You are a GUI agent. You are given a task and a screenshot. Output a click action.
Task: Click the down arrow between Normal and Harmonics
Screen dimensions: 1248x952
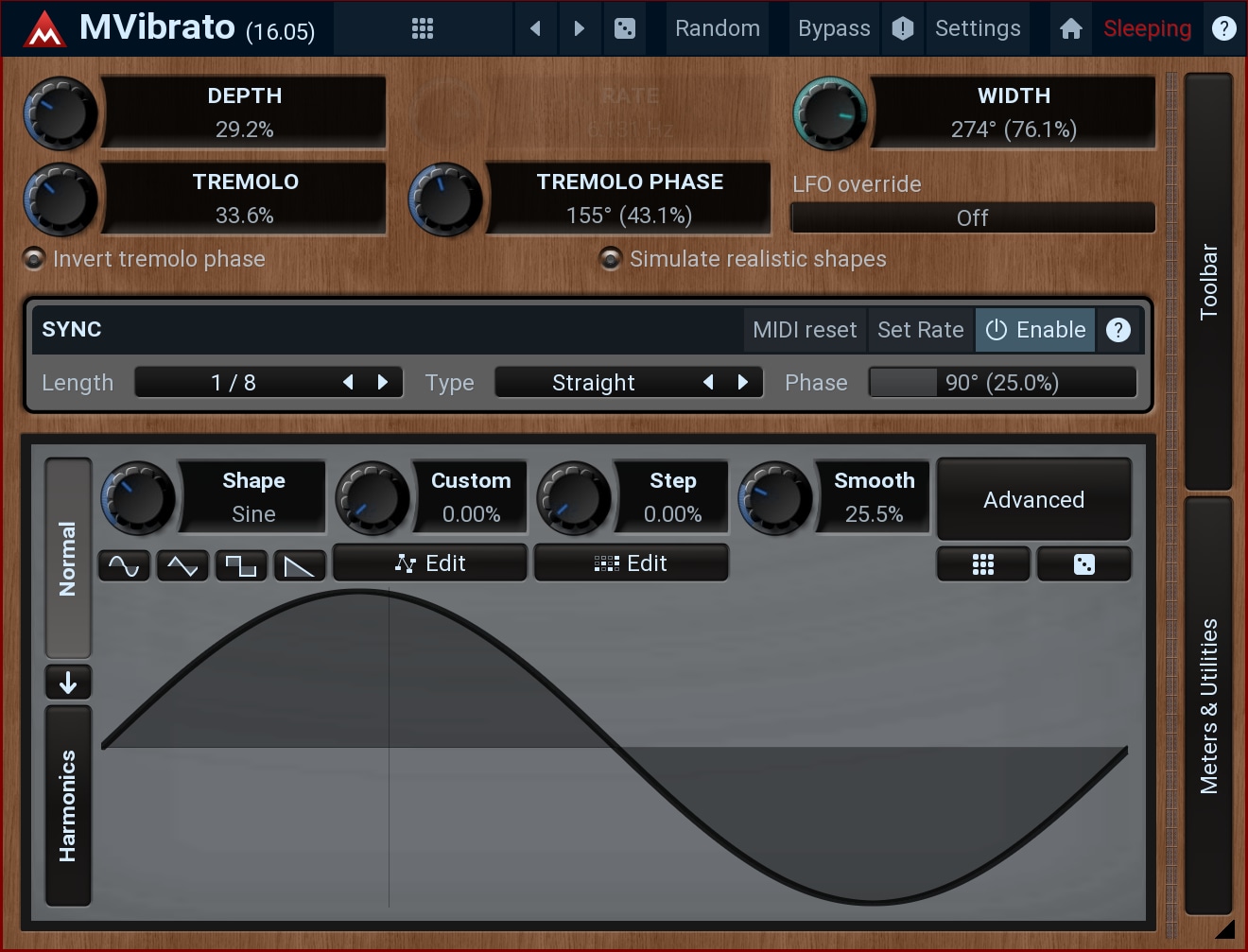[x=68, y=682]
